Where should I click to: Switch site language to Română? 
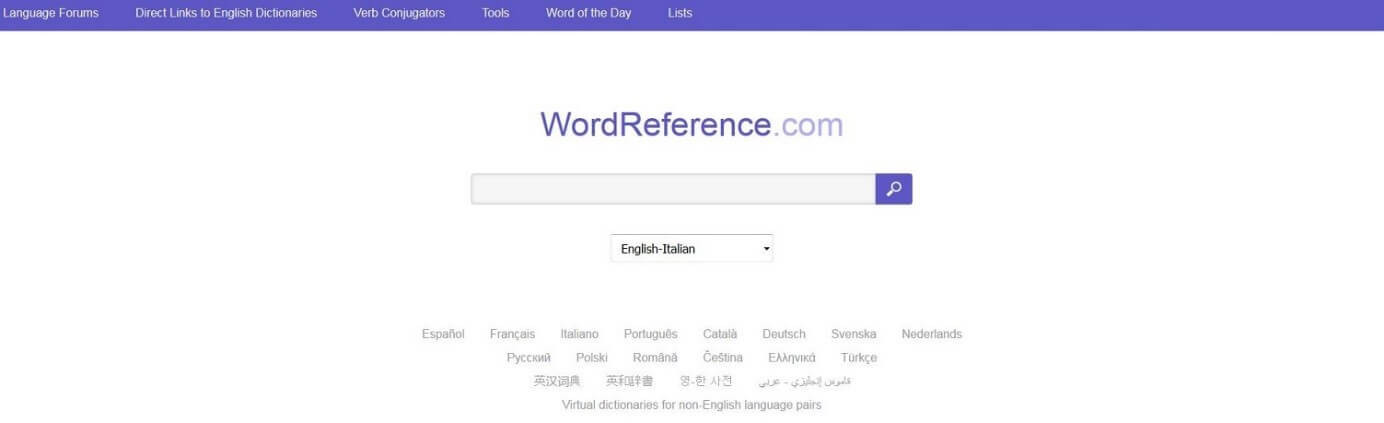(655, 358)
